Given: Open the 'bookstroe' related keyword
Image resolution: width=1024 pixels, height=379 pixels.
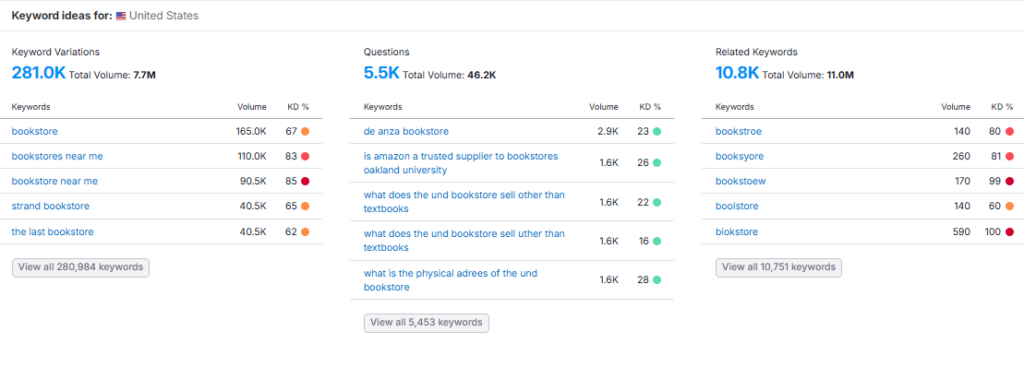Looking at the screenshot, I should (739, 131).
